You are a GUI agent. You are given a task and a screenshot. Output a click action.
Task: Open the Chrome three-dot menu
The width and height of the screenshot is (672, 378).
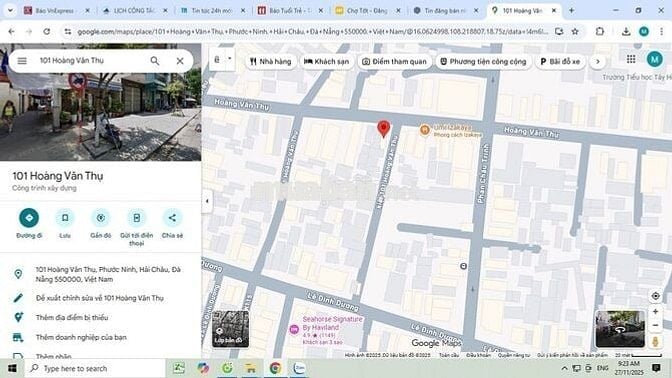662,31
